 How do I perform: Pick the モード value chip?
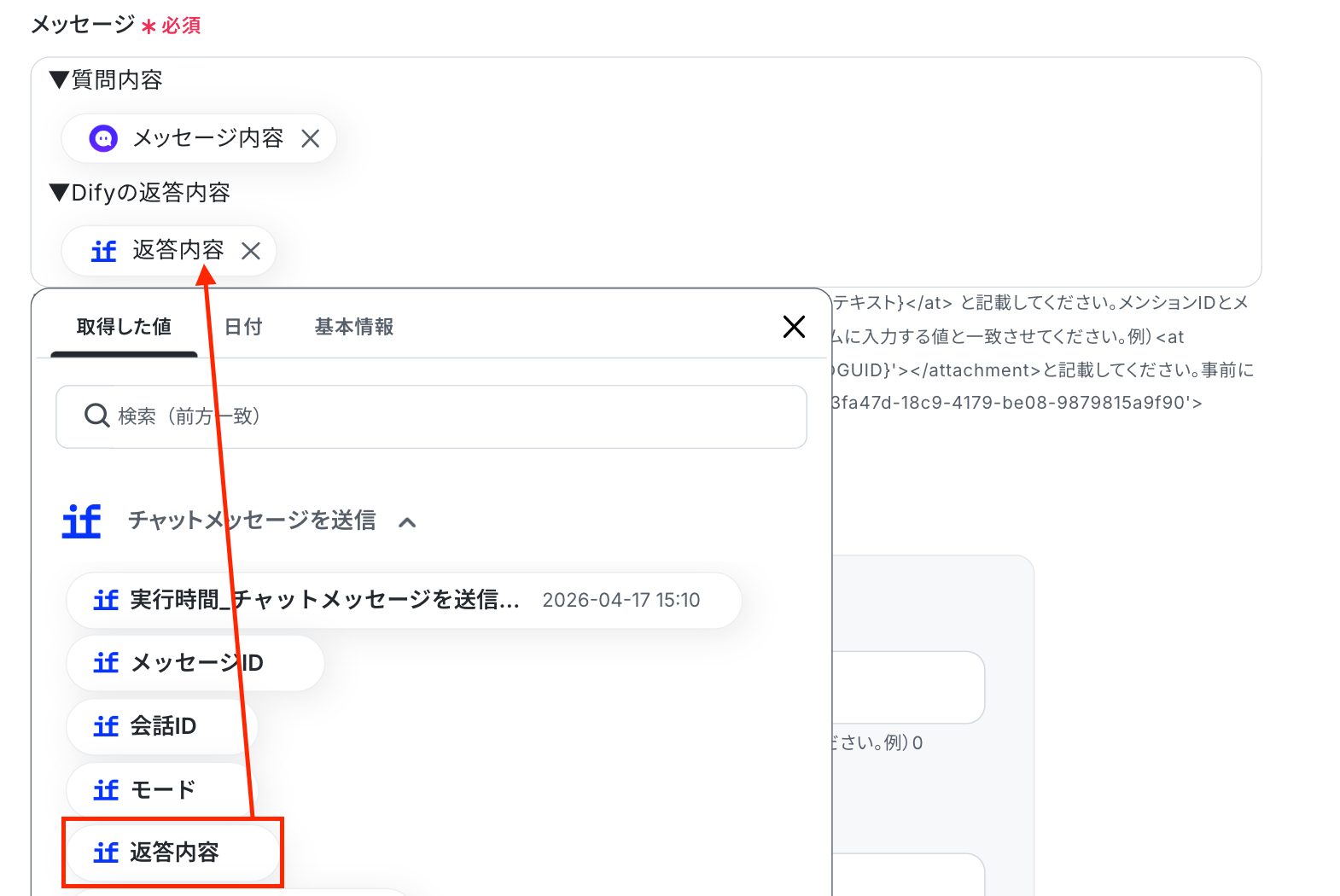(x=161, y=790)
